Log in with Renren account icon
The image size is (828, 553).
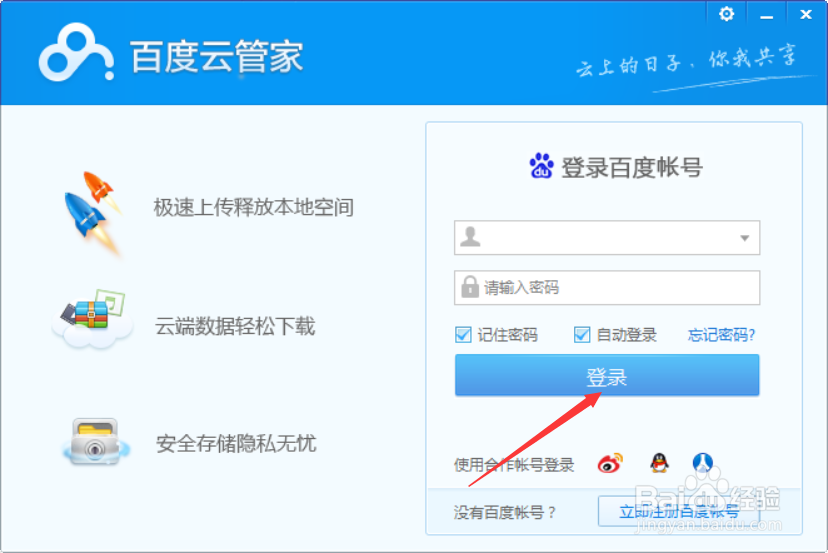[x=702, y=463]
